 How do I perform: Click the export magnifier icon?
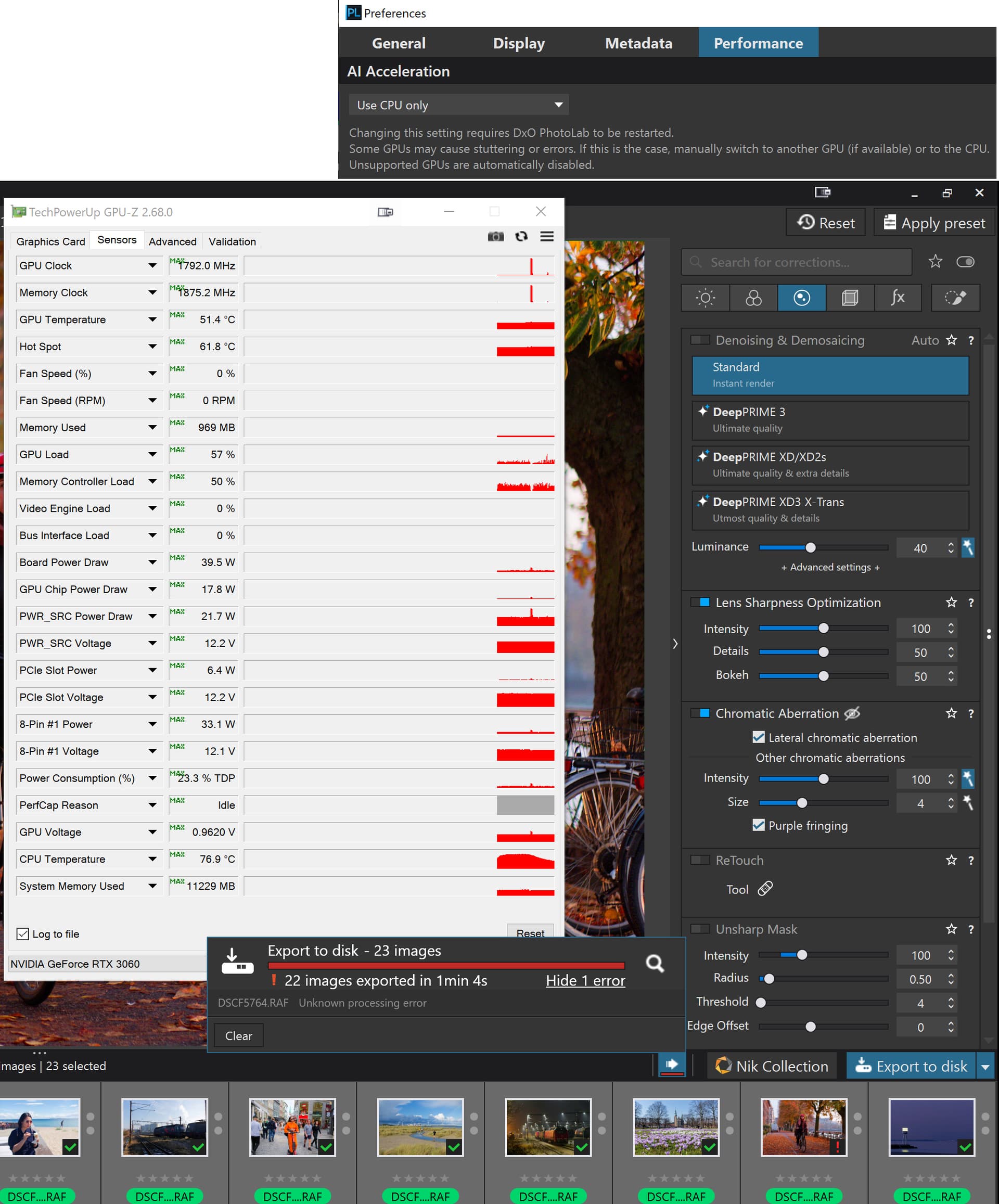pyautogui.click(x=655, y=964)
